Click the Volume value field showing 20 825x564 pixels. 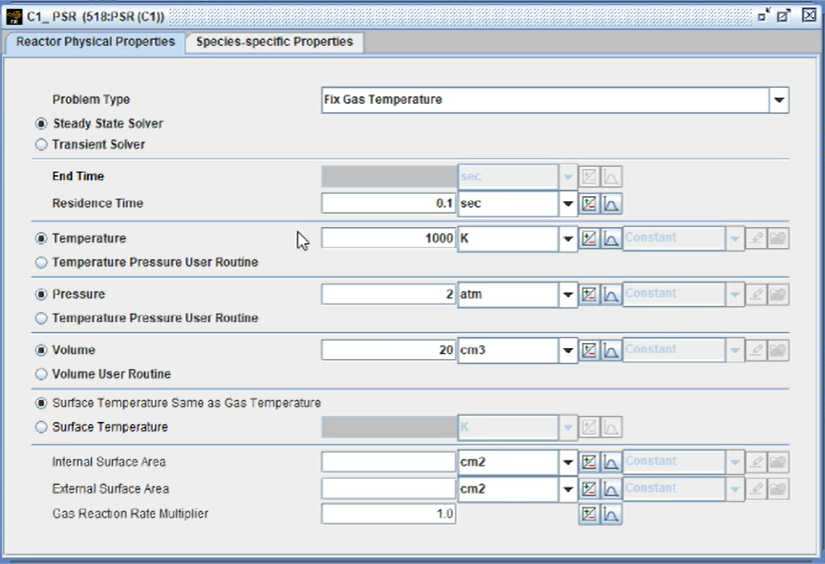point(389,350)
